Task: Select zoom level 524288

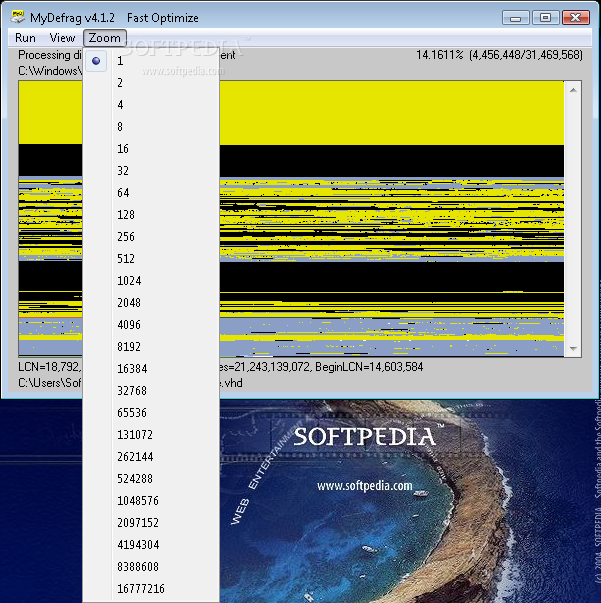Action: [151, 478]
